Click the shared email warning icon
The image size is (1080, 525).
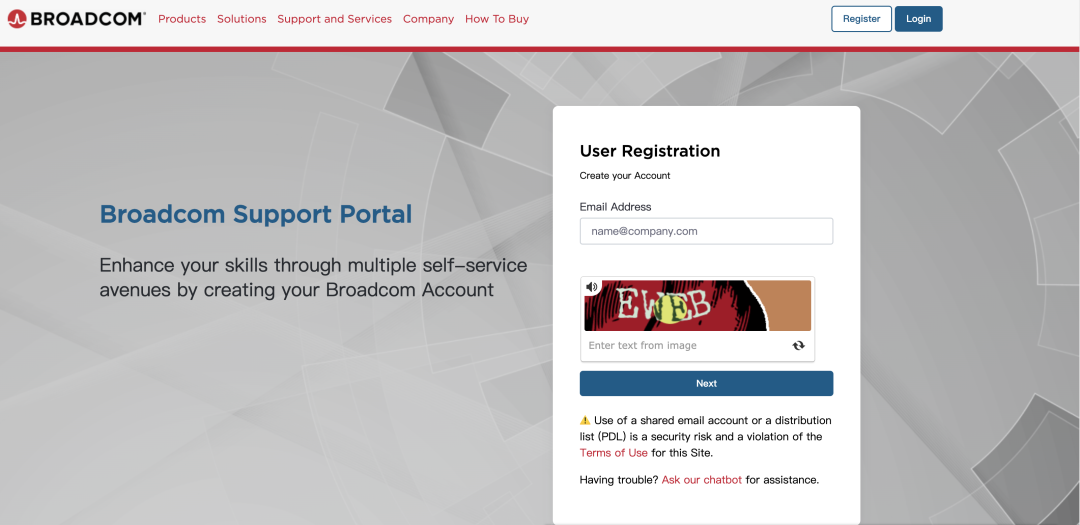(585, 420)
